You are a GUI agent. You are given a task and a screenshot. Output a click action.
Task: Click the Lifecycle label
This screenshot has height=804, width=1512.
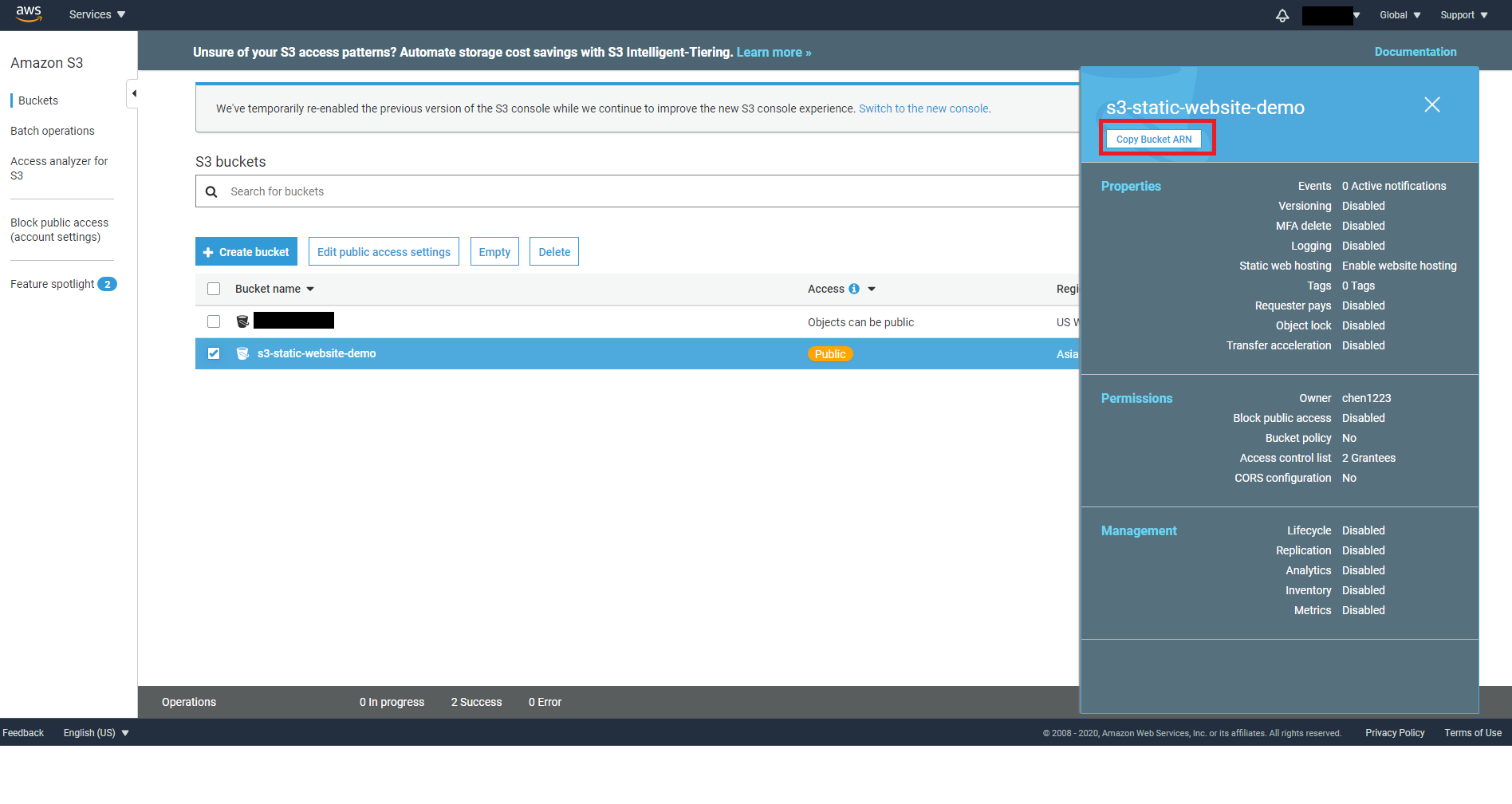pyautogui.click(x=1309, y=530)
